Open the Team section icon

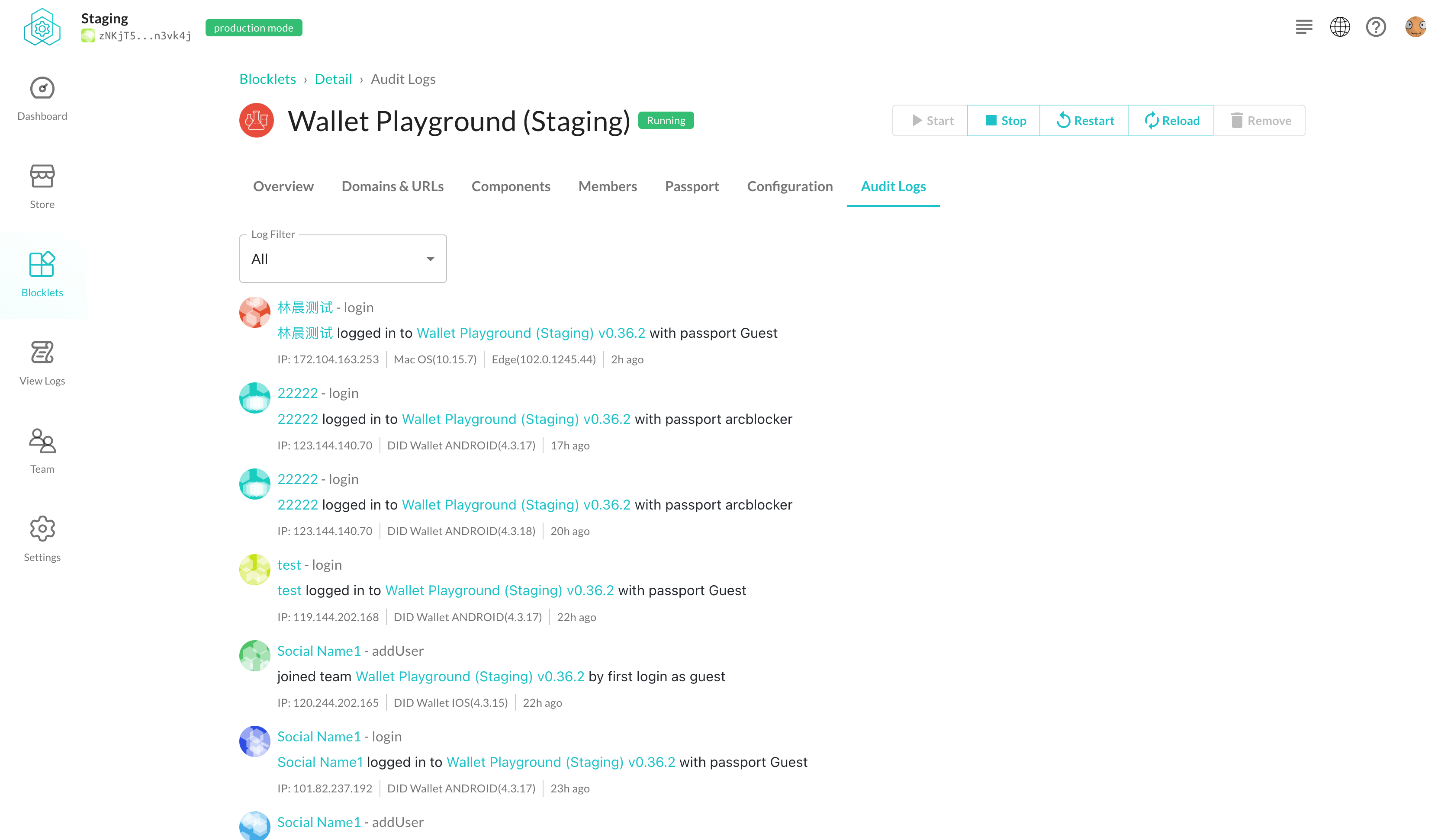42,441
